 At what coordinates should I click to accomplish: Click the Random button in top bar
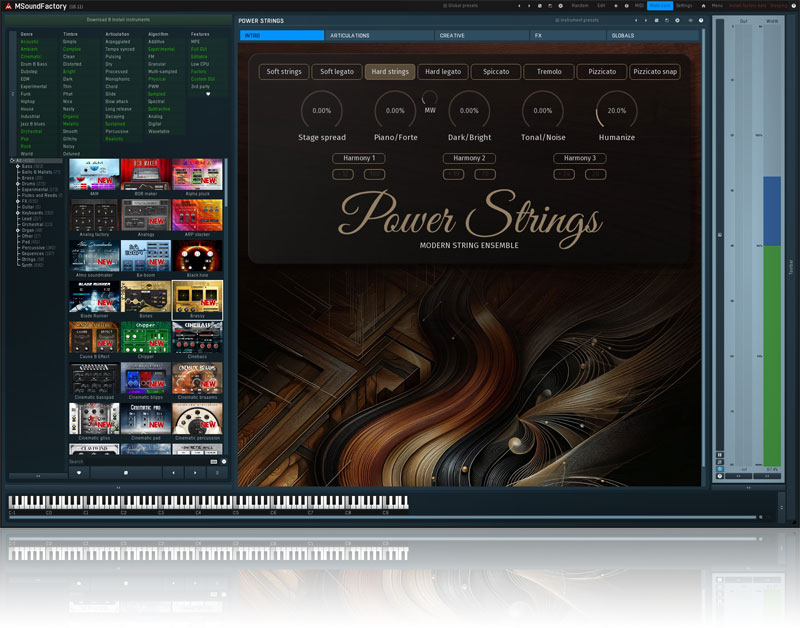click(578, 5)
